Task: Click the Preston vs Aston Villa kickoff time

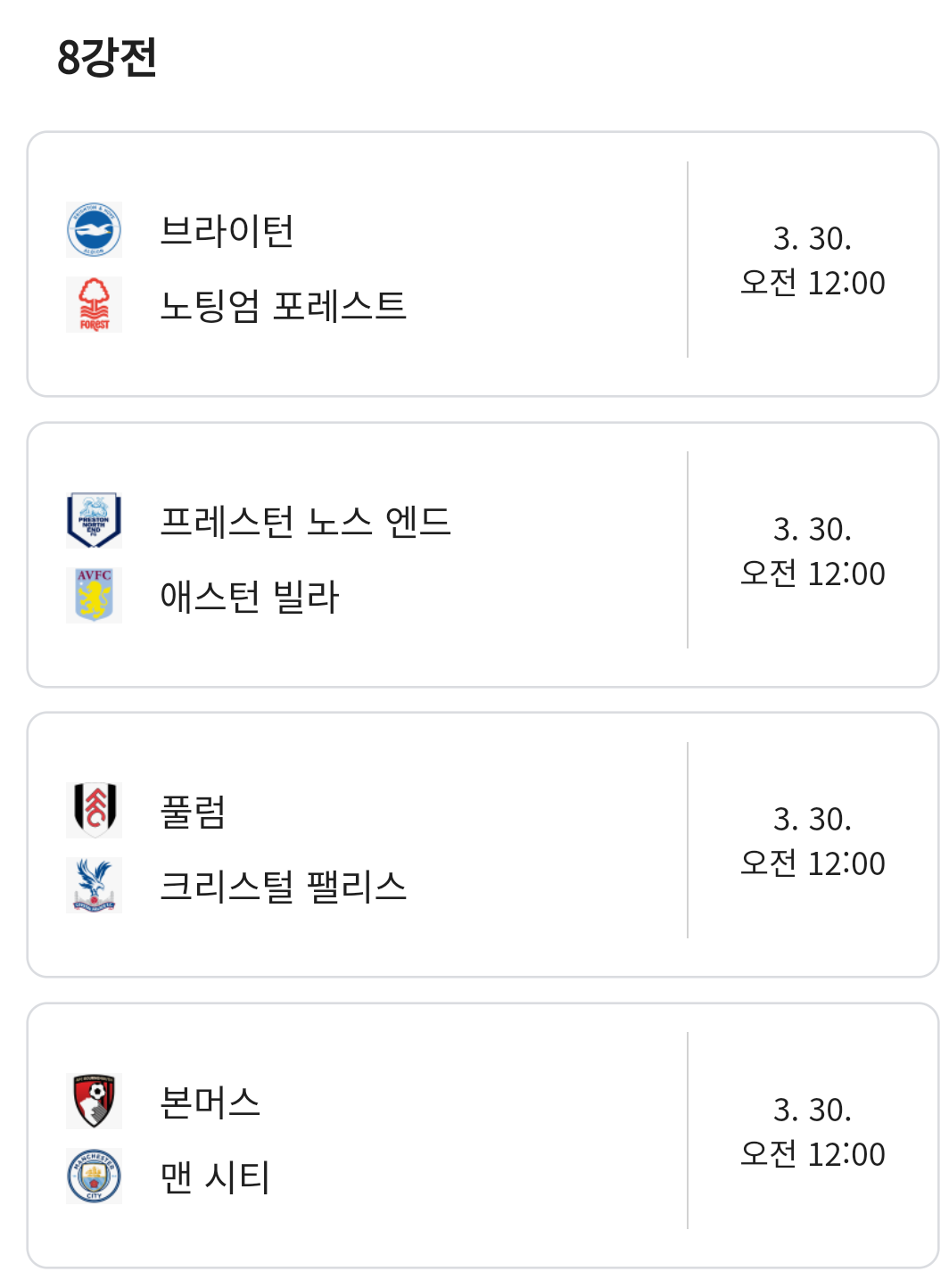Action: (x=813, y=551)
